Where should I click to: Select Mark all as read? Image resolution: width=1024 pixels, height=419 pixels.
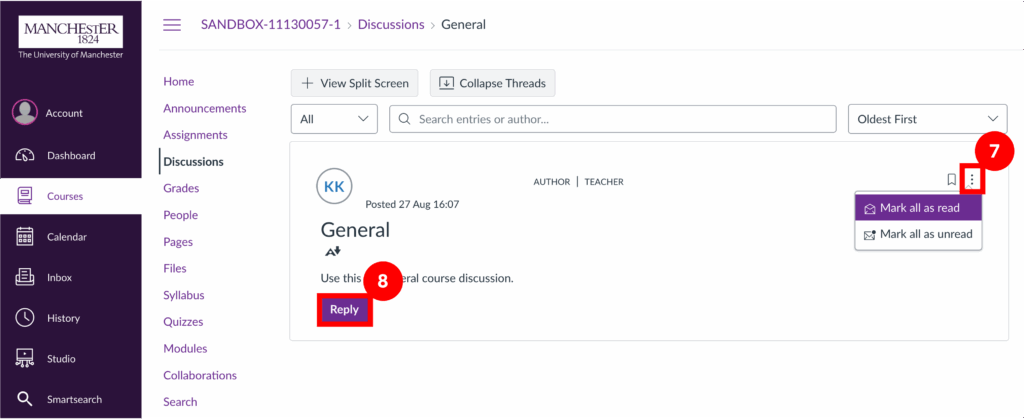(x=919, y=208)
